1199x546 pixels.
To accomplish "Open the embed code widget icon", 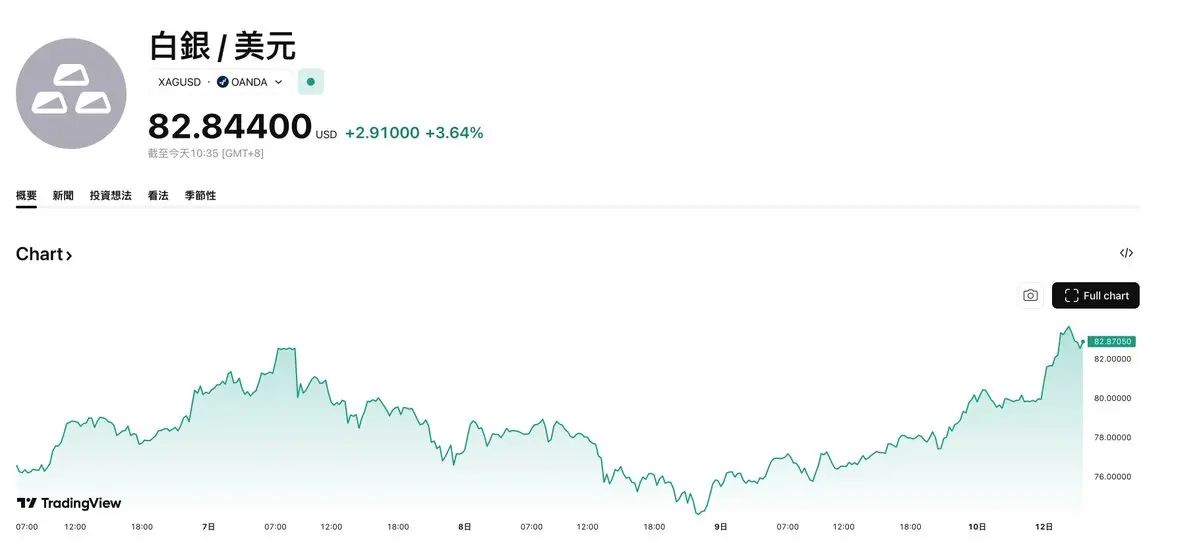I will point(1126,253).
